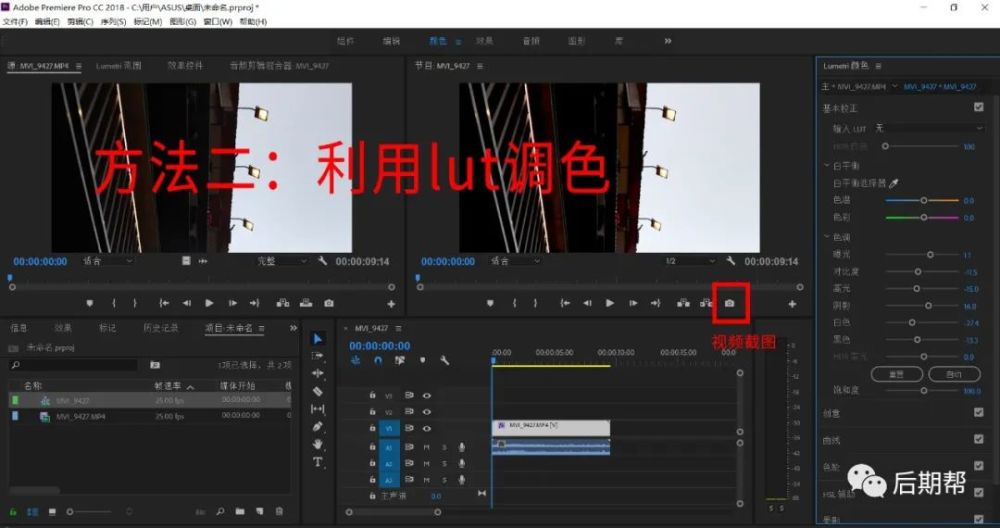The image size is (1000, 528).
Task: Open the Input LUT dropdown
Action: click(929, 128)
